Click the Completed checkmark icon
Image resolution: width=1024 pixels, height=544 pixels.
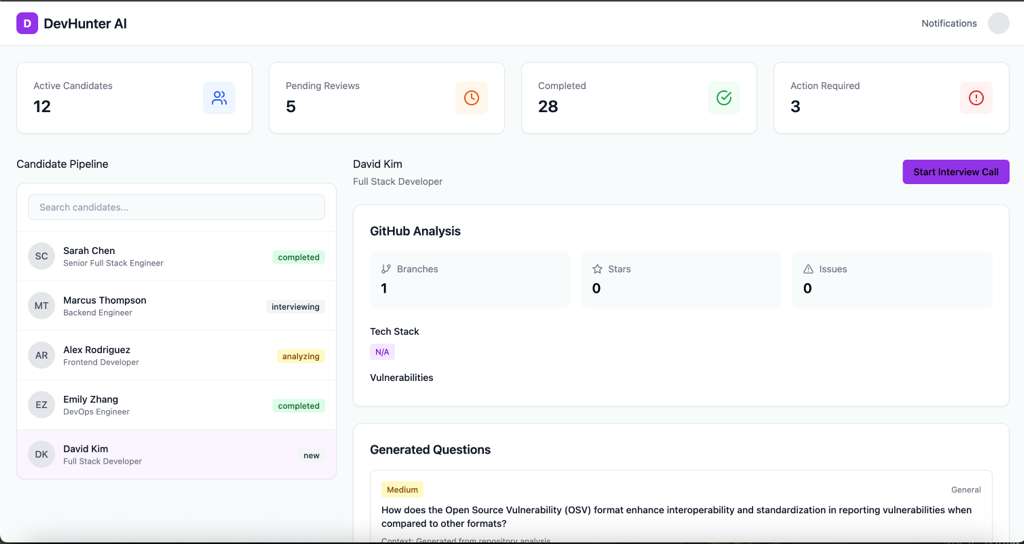click(x=724, y=98)
